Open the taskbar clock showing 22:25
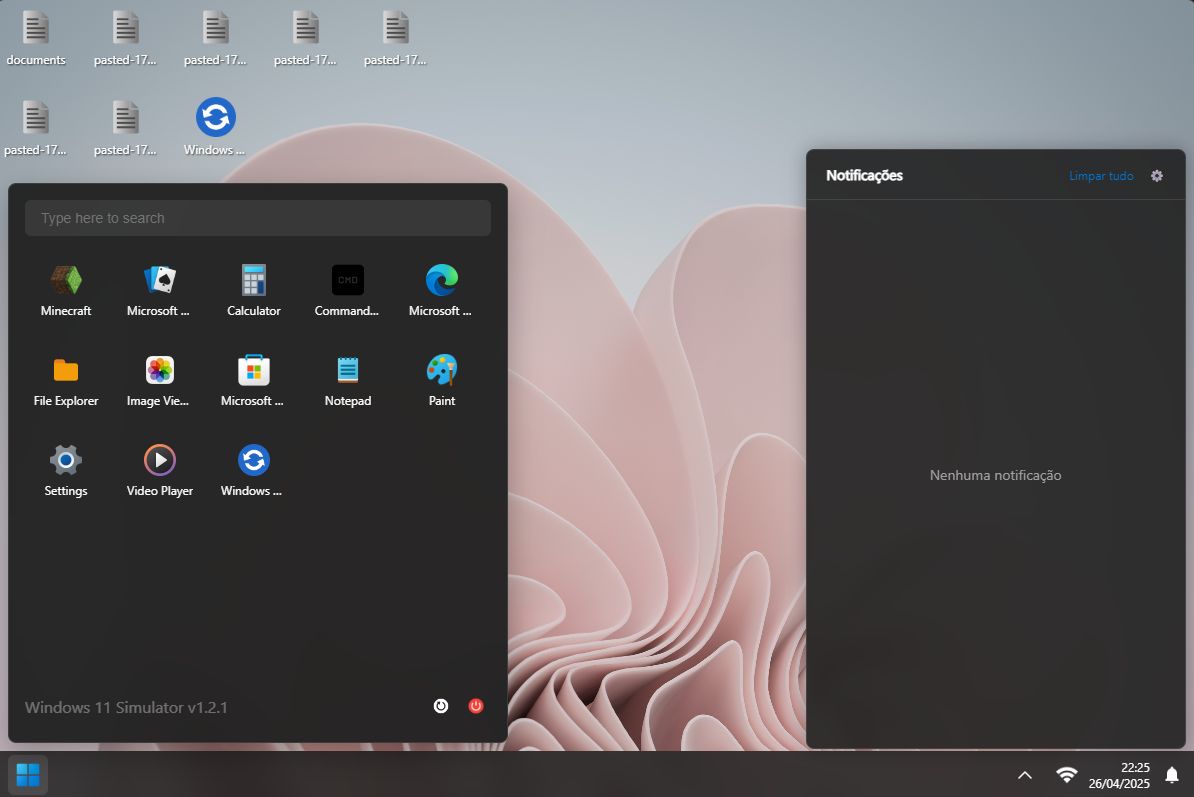 1119,775
